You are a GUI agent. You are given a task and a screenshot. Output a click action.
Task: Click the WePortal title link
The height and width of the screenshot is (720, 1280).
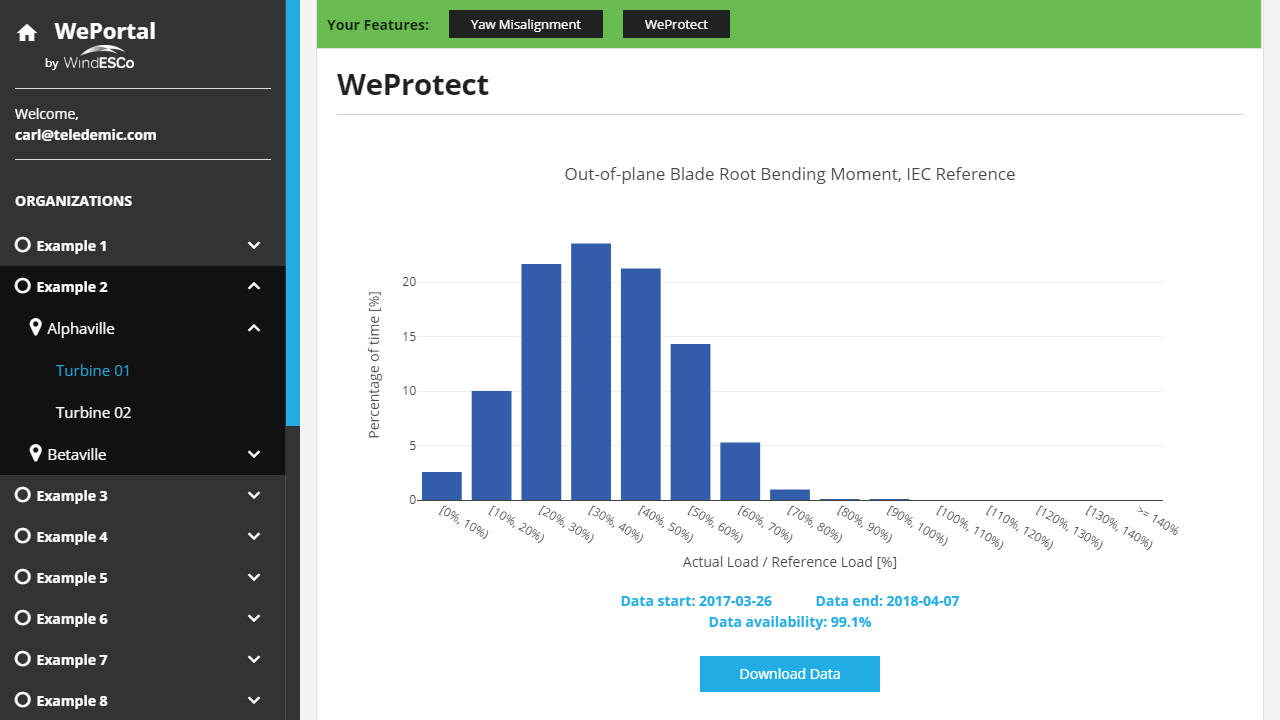[105, 31]
